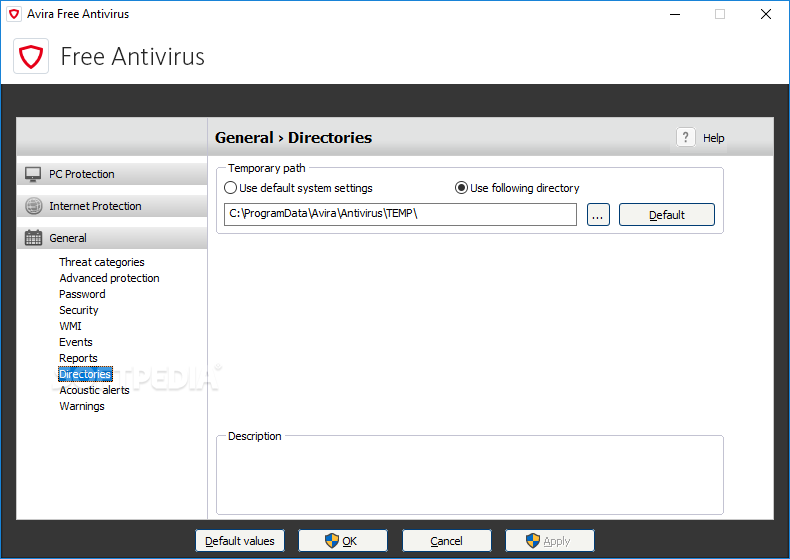
Task: Open Advanced protection settings
Action: click(x=109, y=278)
